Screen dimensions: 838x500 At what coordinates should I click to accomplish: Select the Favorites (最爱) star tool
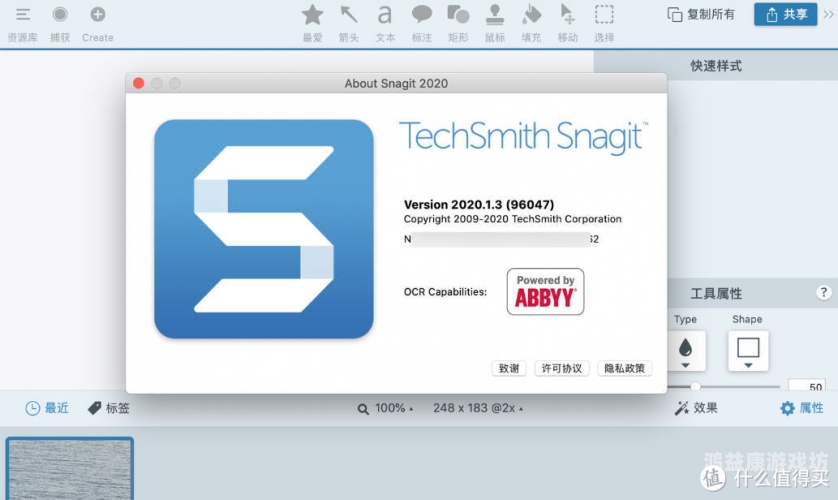(x=313, y=15)
